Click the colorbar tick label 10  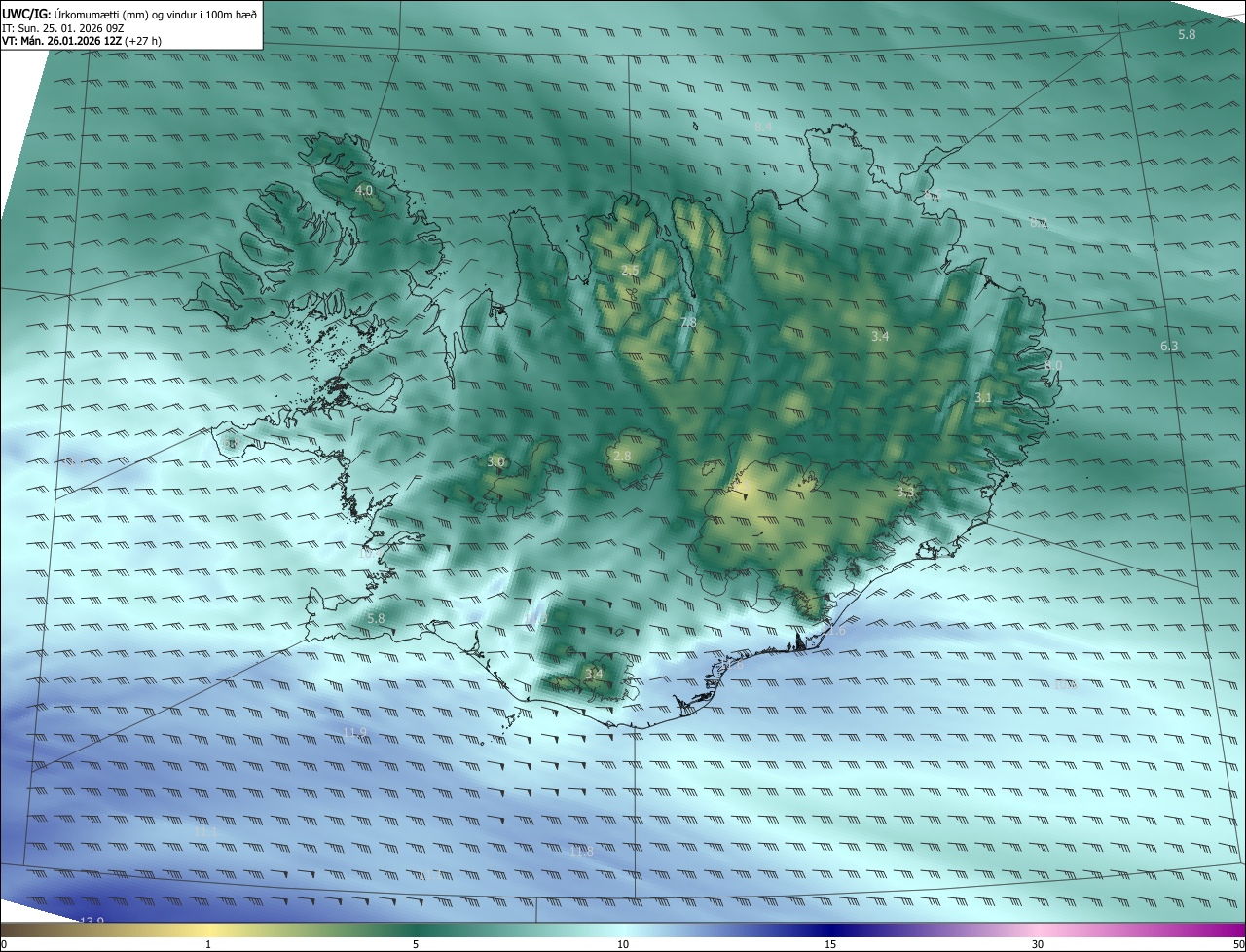click(x=623, y=944)
